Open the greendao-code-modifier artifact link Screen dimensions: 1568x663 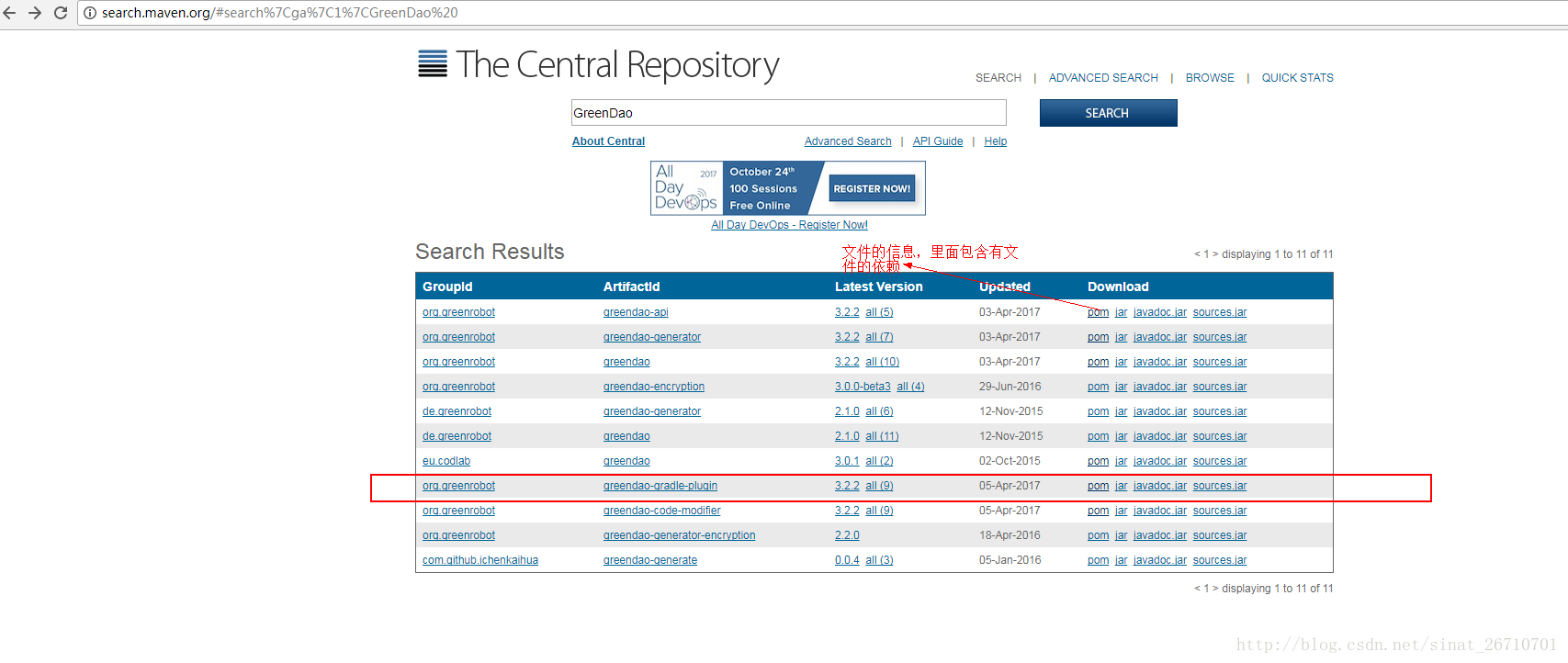click(661, 511)
